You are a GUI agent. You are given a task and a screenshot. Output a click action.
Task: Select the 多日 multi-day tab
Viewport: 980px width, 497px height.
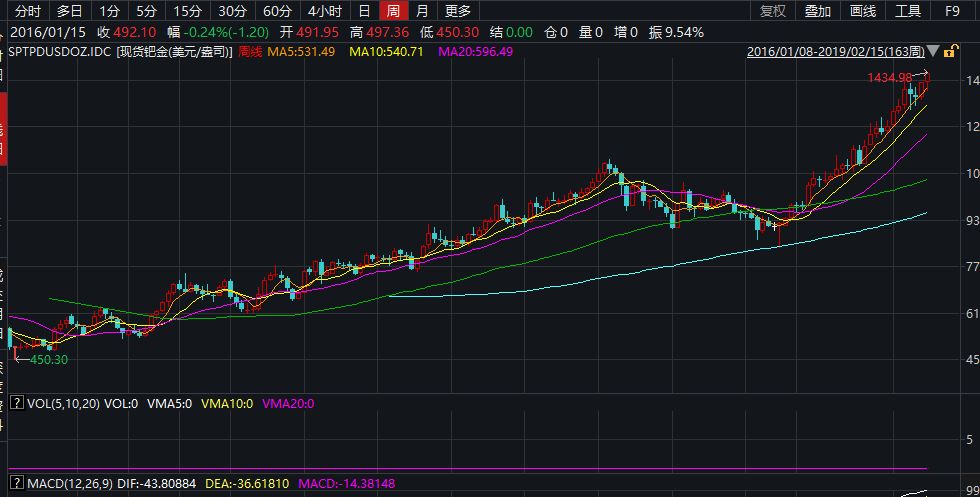[x=69, y=11]
